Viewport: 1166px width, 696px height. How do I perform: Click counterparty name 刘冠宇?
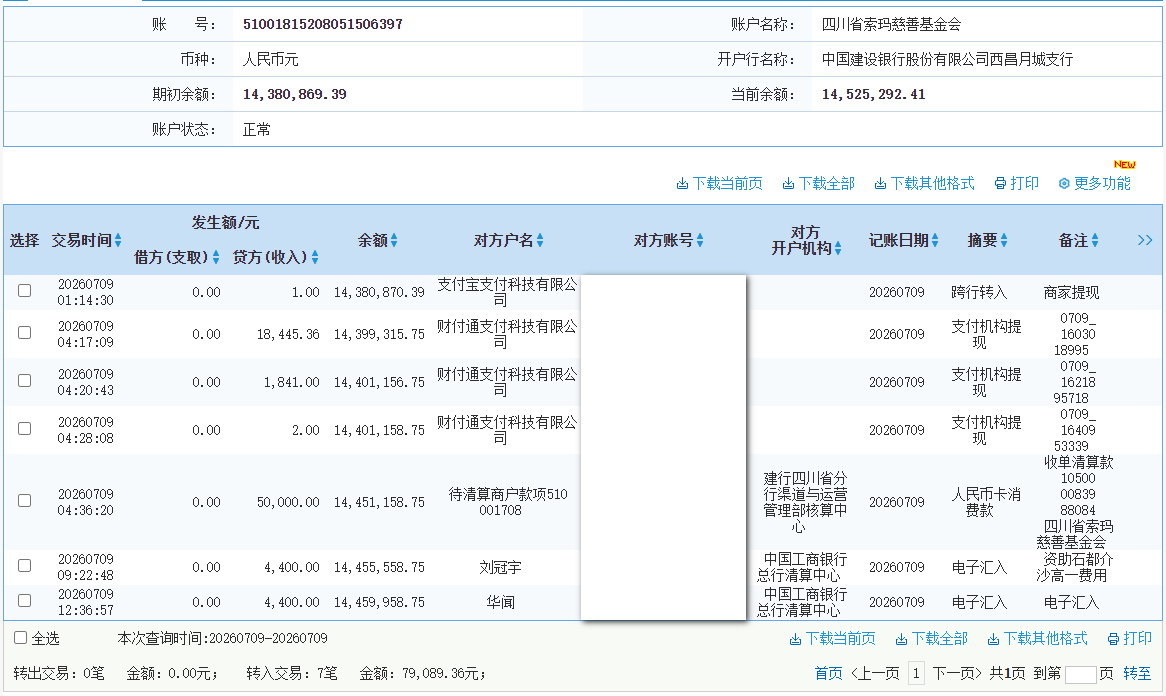(x=500, y=567)
